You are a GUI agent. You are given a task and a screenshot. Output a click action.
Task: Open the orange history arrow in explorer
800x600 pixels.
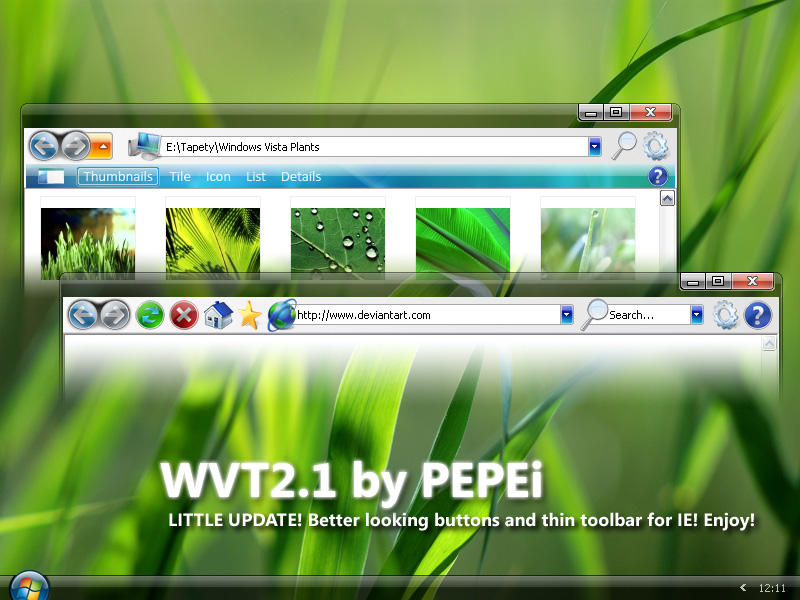[x=102, y=146]
